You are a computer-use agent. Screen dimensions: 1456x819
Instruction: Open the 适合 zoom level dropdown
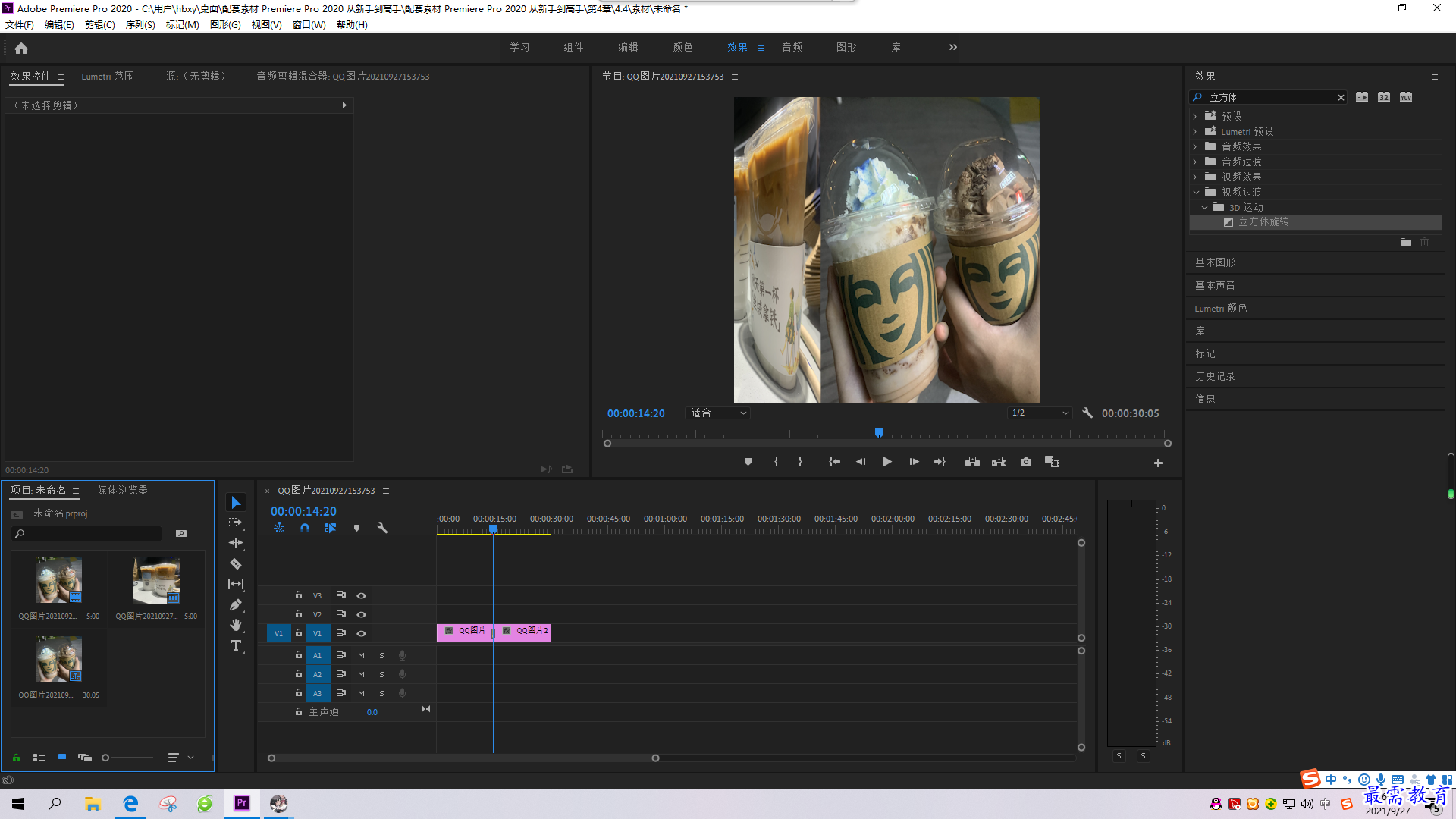coord(717,413)
